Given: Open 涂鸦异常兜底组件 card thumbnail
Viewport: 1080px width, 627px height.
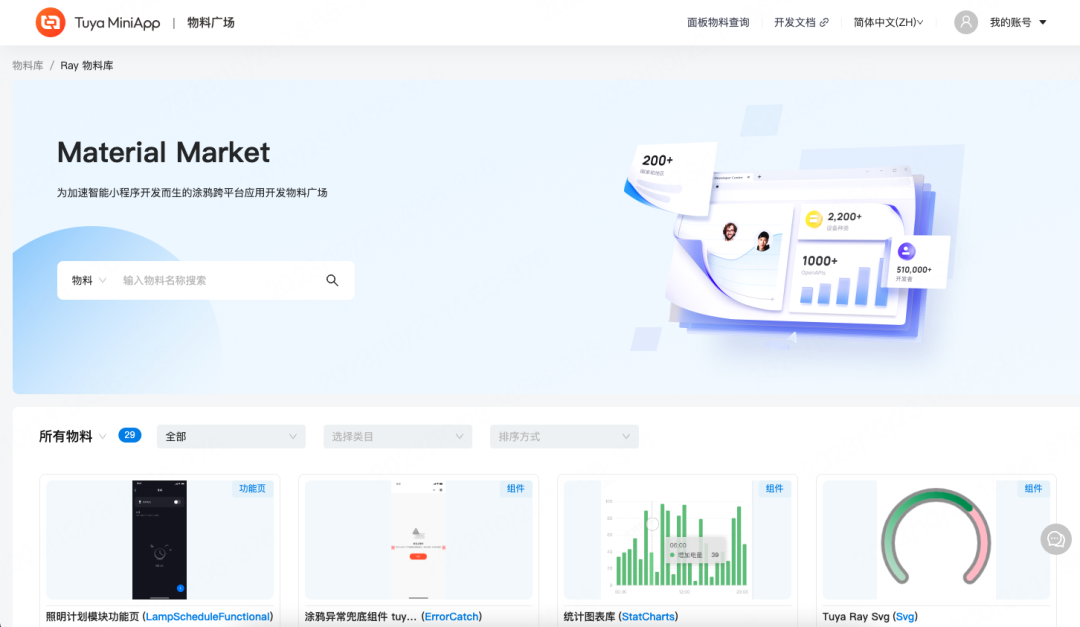Looking at the screenshot, I should (418, 539).
